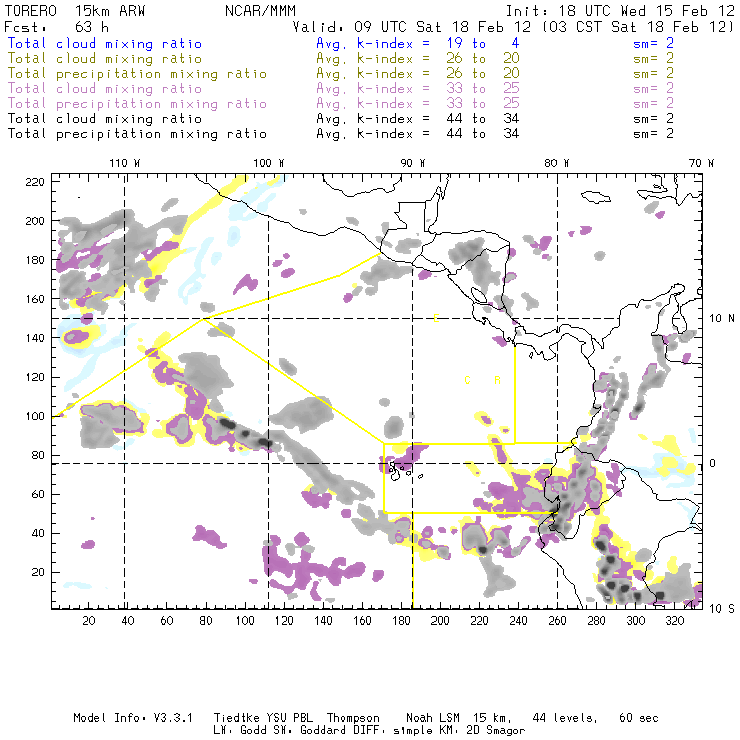The height and width of the screenshot is (740, 740).
Task: Click olive 'Total cloud mixing ratio' legend line
Action: pyautogui.click(x=105, y=59)
